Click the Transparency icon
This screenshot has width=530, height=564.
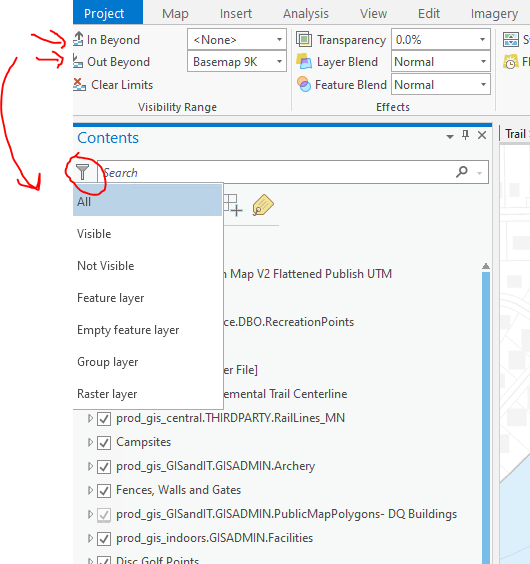(304, 39)
